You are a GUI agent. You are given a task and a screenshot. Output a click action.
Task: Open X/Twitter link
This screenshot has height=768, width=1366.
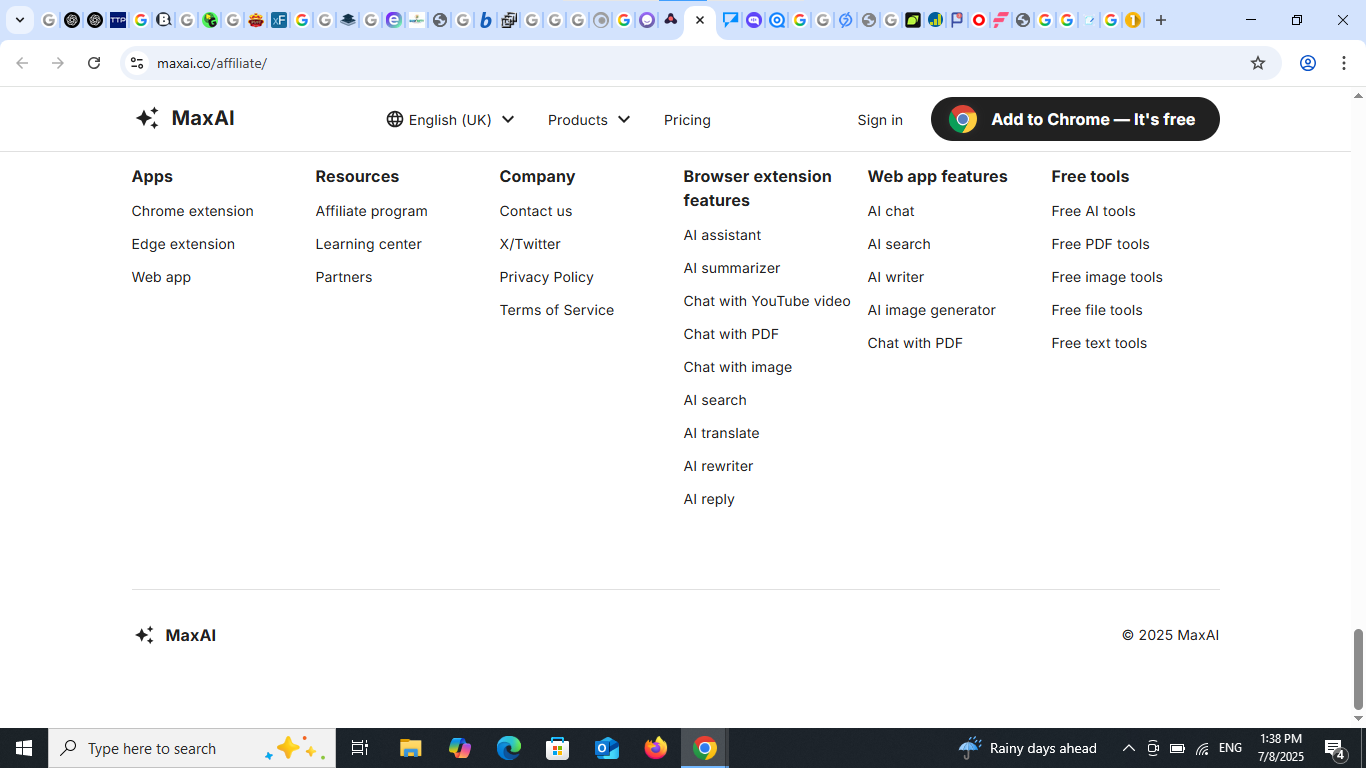coord(530,244)
